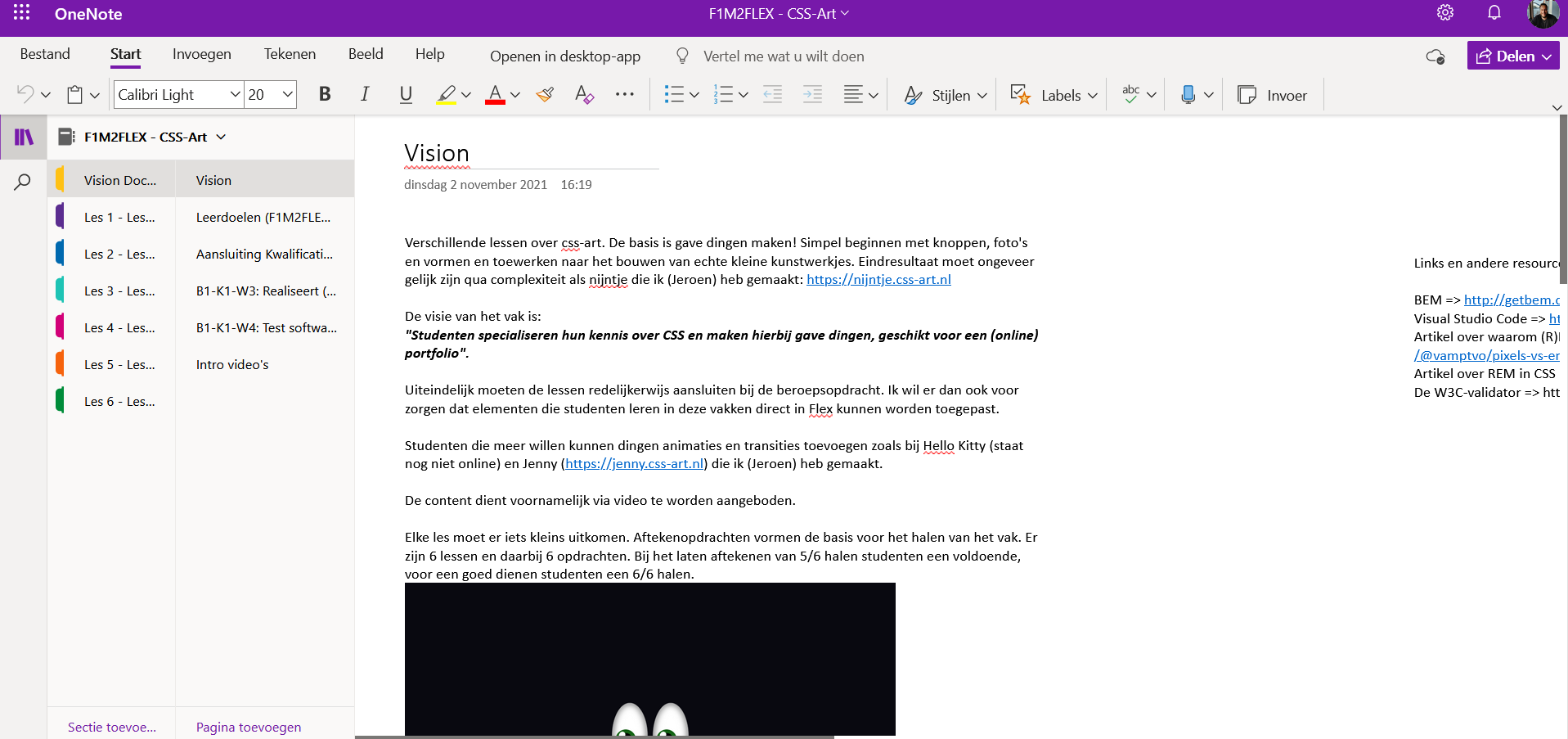Click the cloud sync status icon
The width and height of the screenshot is (1568, 739).
[x=1435, y=56]
